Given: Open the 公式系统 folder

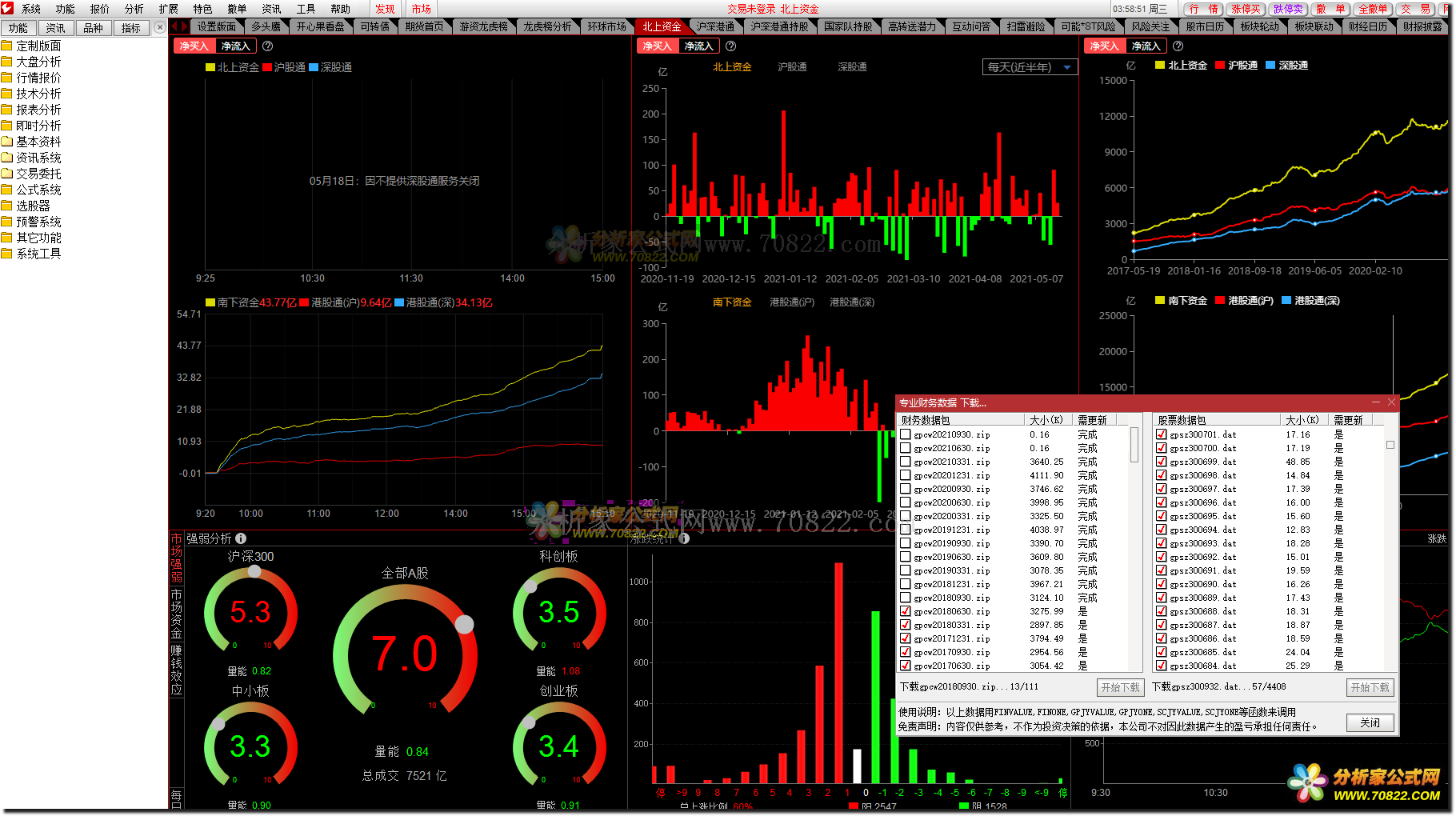Looking at the screenshot, I should click(31, 190).
